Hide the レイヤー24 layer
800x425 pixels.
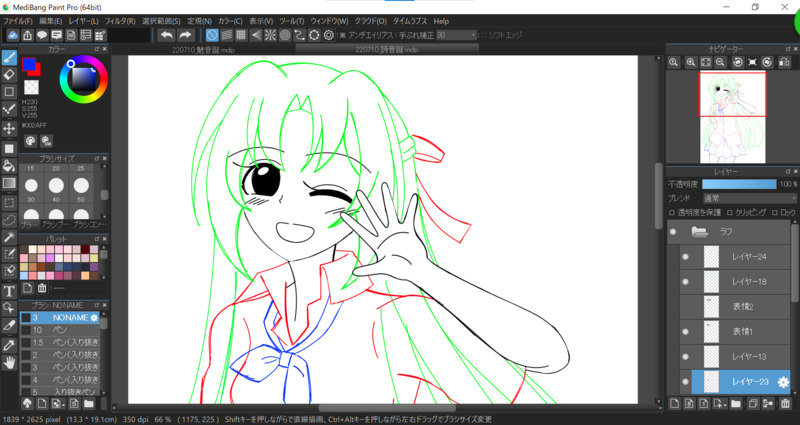tap(685, 257)
